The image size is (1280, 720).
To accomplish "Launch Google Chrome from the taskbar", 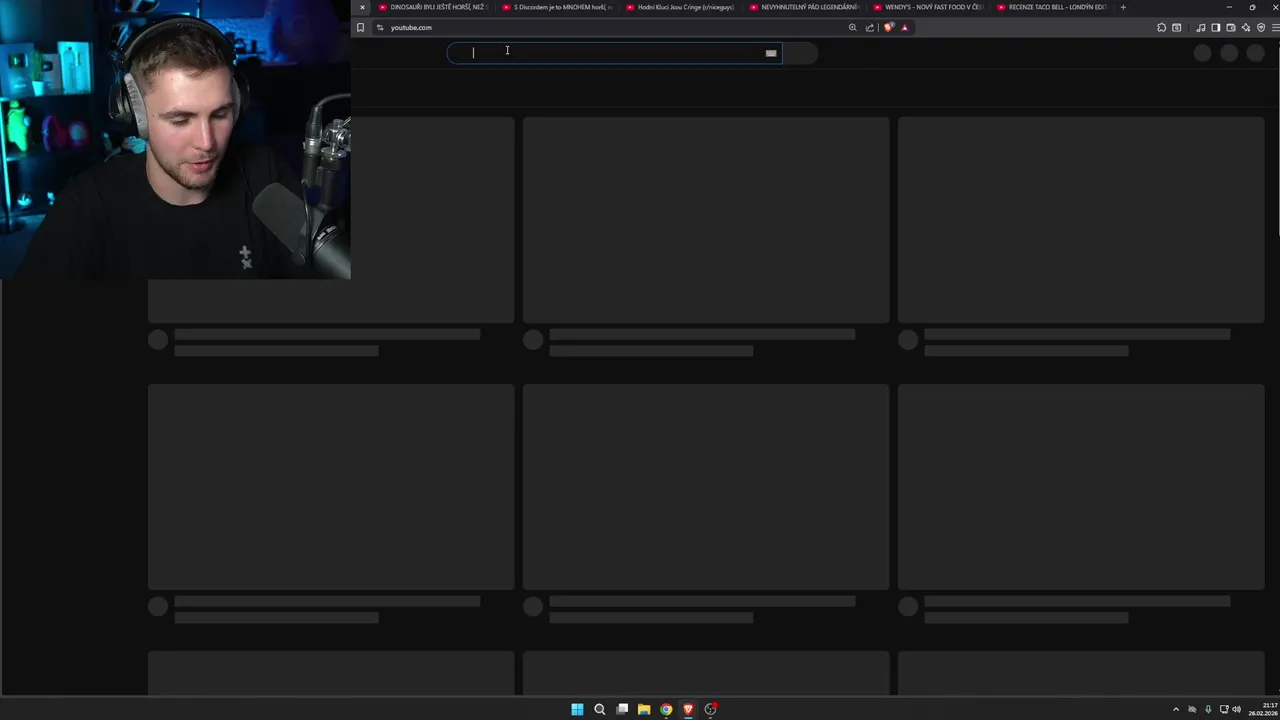I will [x=666, y=709].
